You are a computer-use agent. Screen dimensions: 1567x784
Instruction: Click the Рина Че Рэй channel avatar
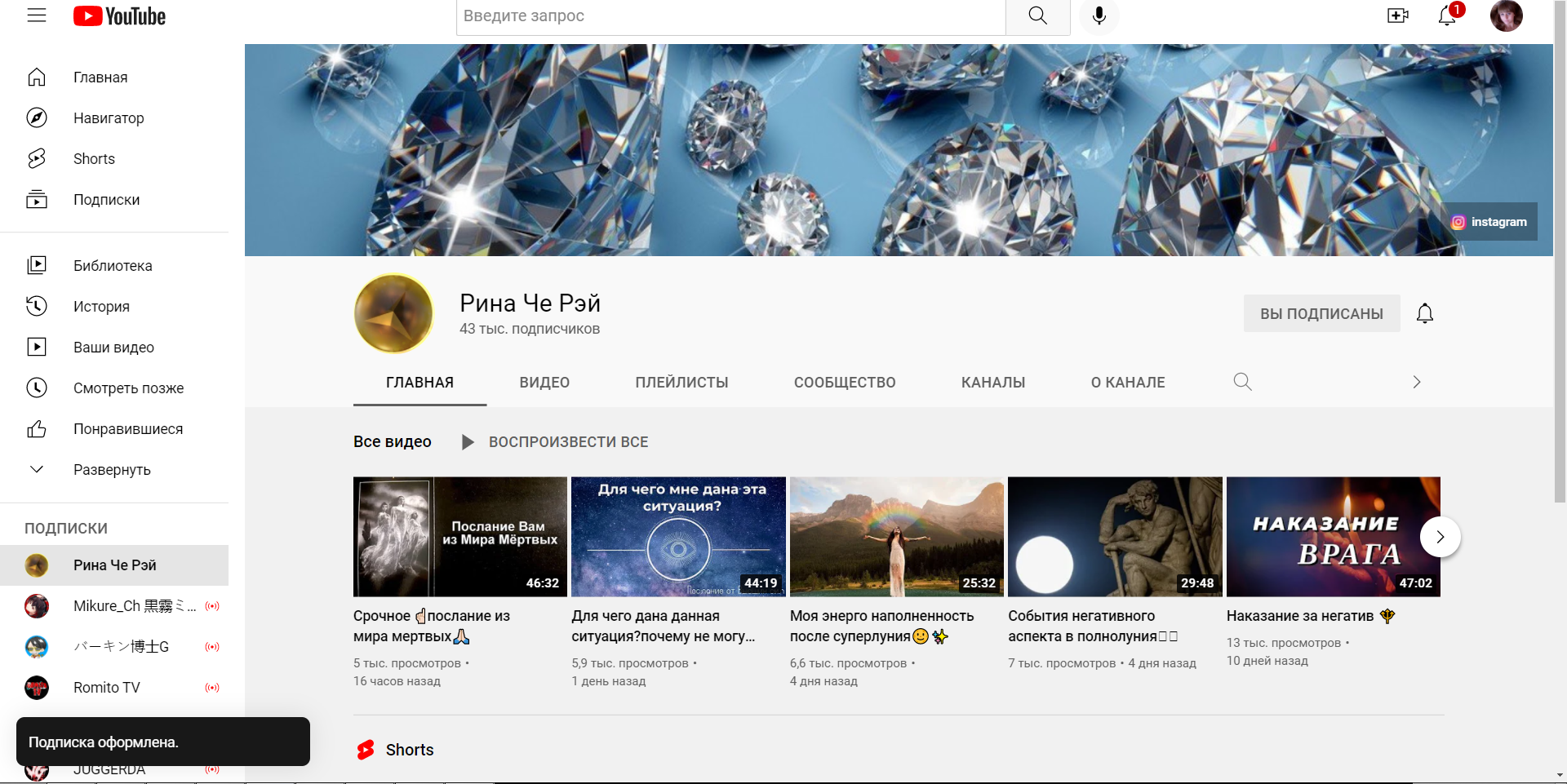(393, 313)
